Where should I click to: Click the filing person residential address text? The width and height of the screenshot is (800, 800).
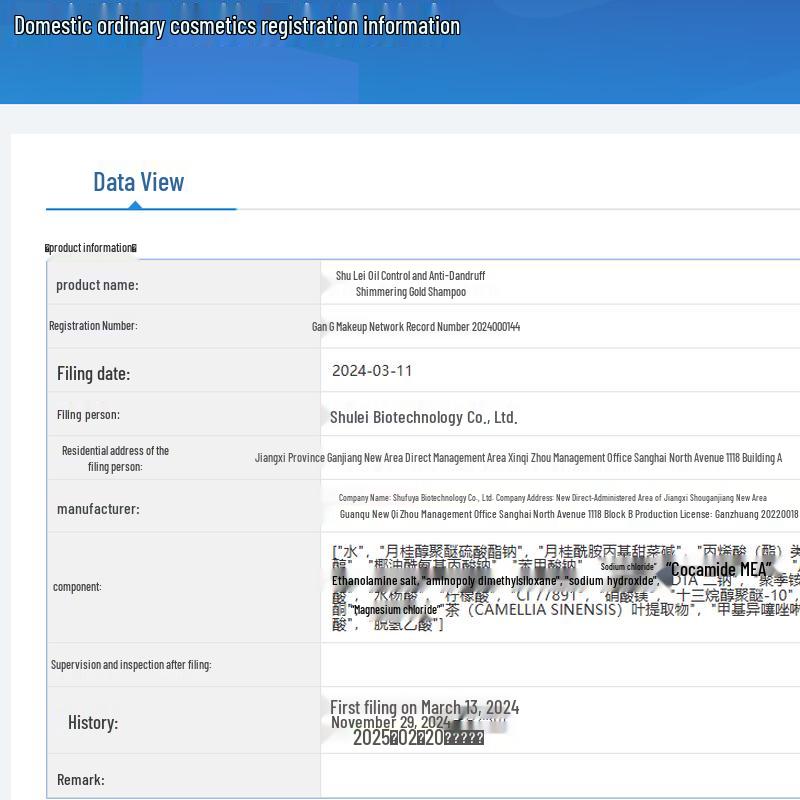[518, 458]
